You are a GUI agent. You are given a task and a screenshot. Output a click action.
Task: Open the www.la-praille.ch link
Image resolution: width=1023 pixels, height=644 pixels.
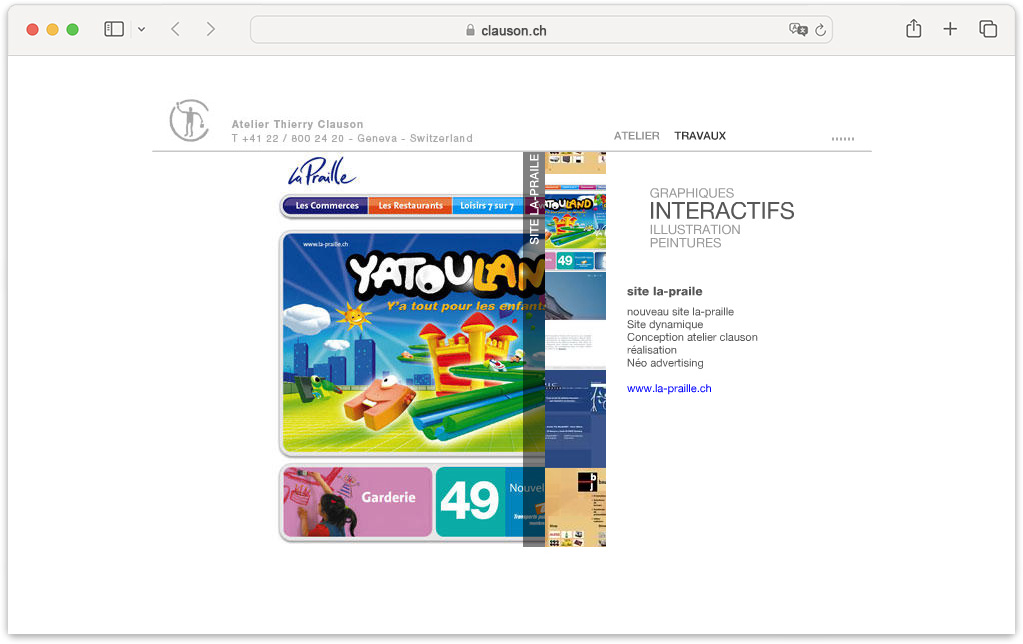tap(669, 388)
